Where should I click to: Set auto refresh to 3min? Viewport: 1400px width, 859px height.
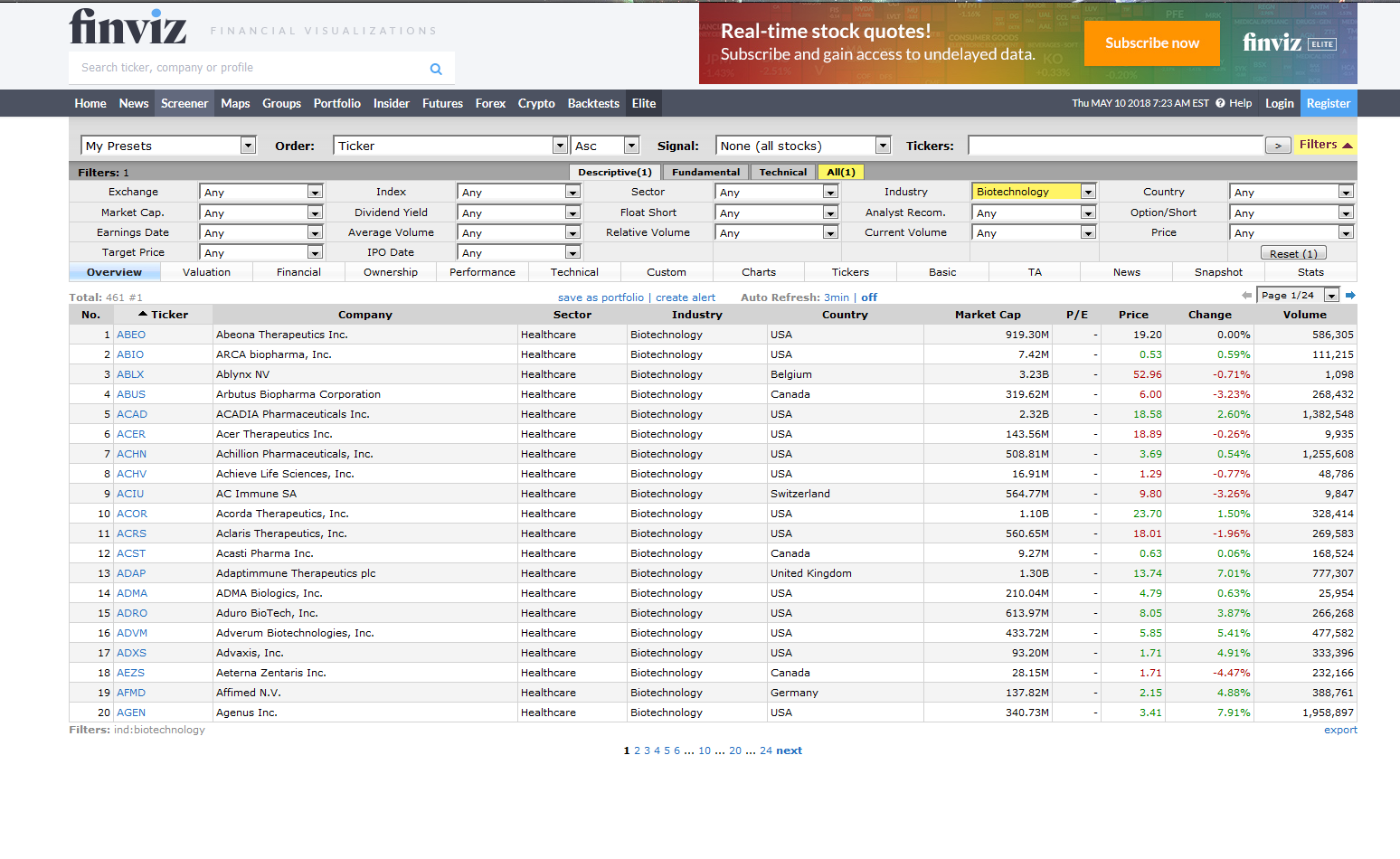coord(837,297)
